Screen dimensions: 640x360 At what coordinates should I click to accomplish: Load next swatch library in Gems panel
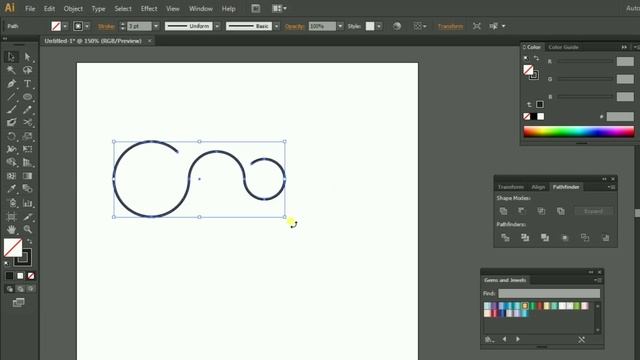coord(518,339)
